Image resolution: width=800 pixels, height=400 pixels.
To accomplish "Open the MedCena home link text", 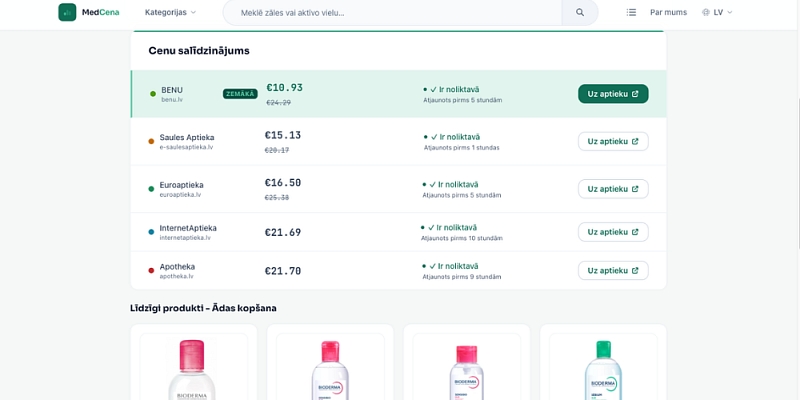I will (x=101, y=12).
